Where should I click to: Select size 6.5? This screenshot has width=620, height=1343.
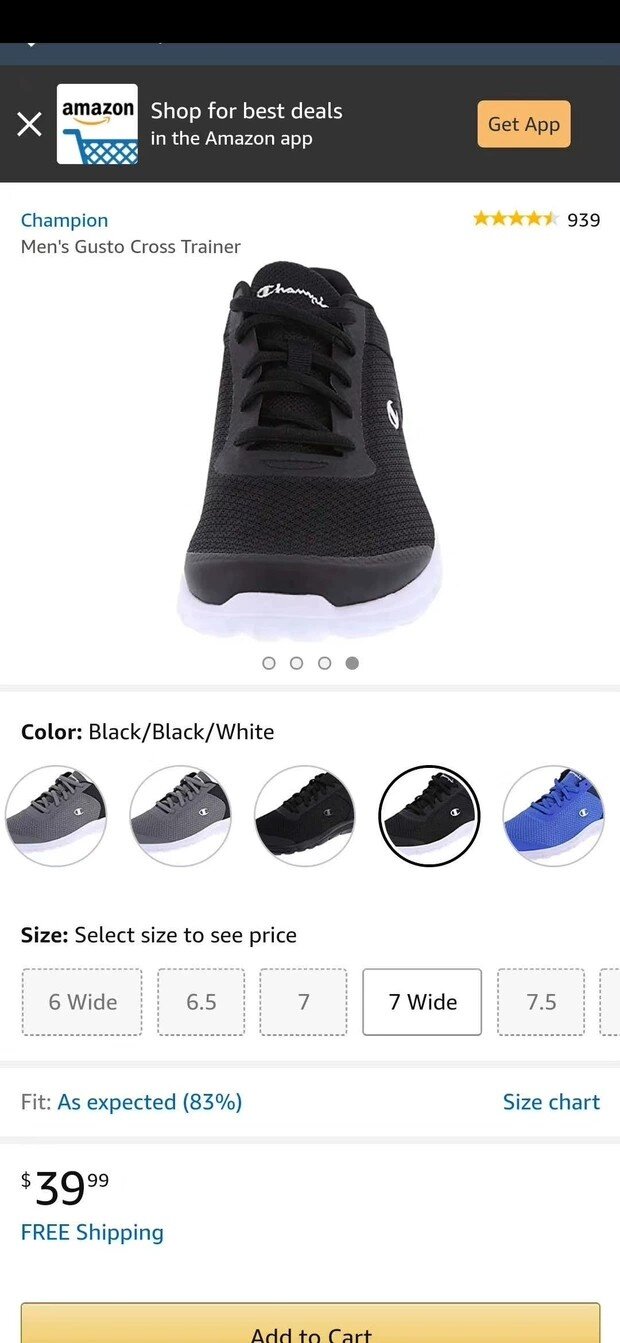pyautogui.click(x=201, y=1002)
